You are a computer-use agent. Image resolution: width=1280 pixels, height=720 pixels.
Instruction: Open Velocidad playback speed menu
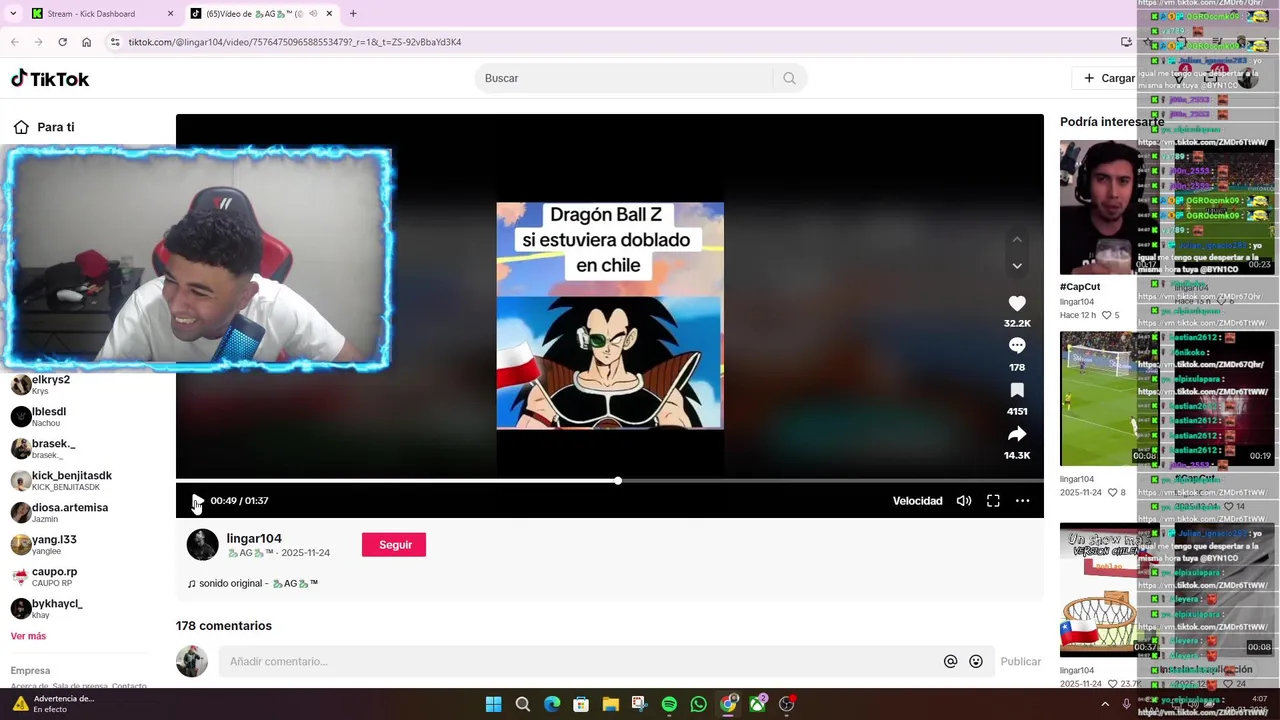[917, 501]
